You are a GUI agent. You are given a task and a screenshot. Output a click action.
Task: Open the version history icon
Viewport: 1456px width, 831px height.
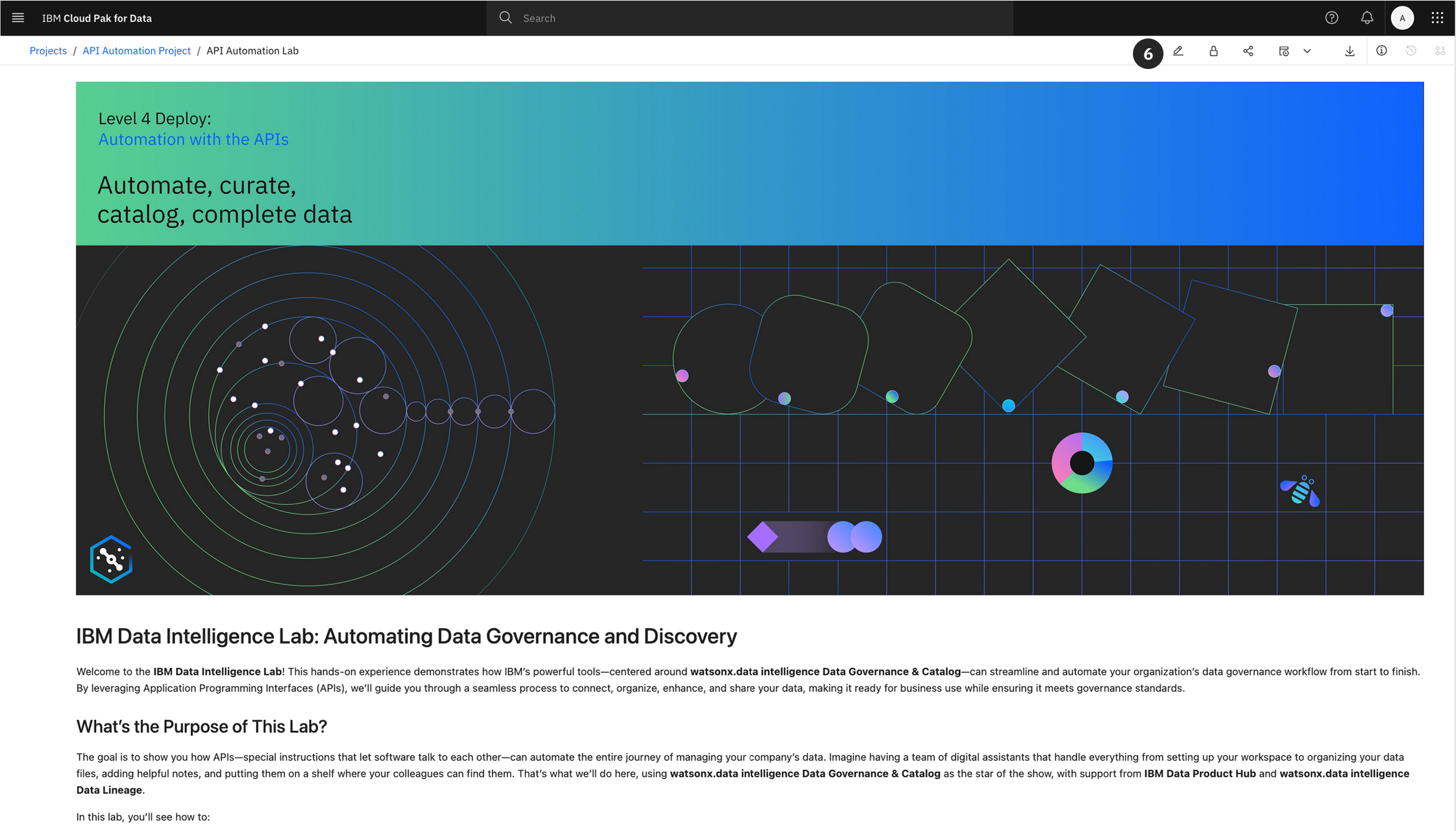[1411, 51]
